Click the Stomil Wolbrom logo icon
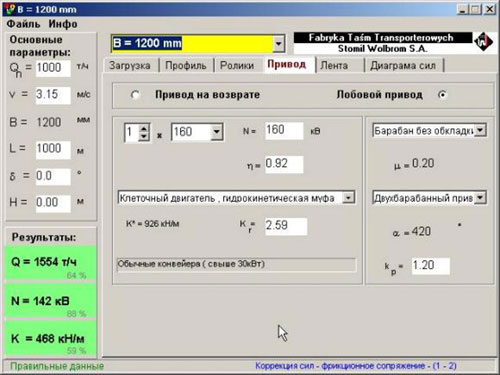This screenshot has height=375, width=500. pos(483,42)
